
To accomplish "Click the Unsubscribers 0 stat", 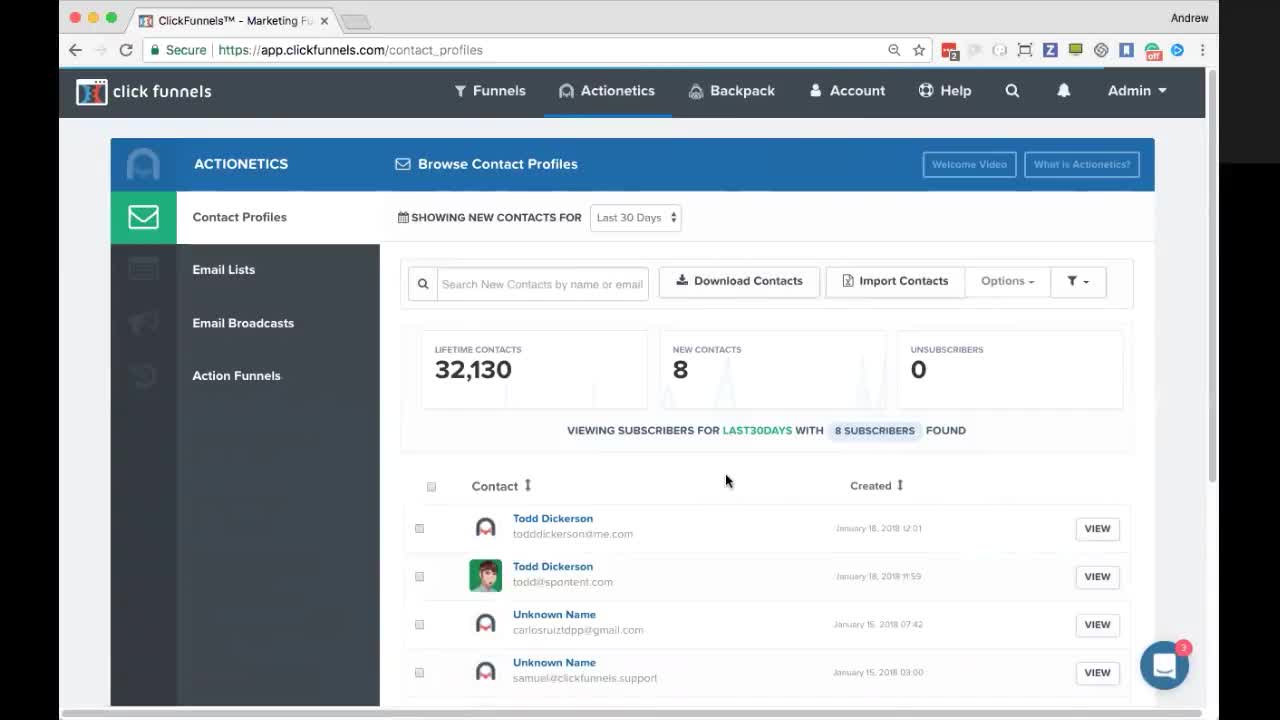I will point(1010,369).
